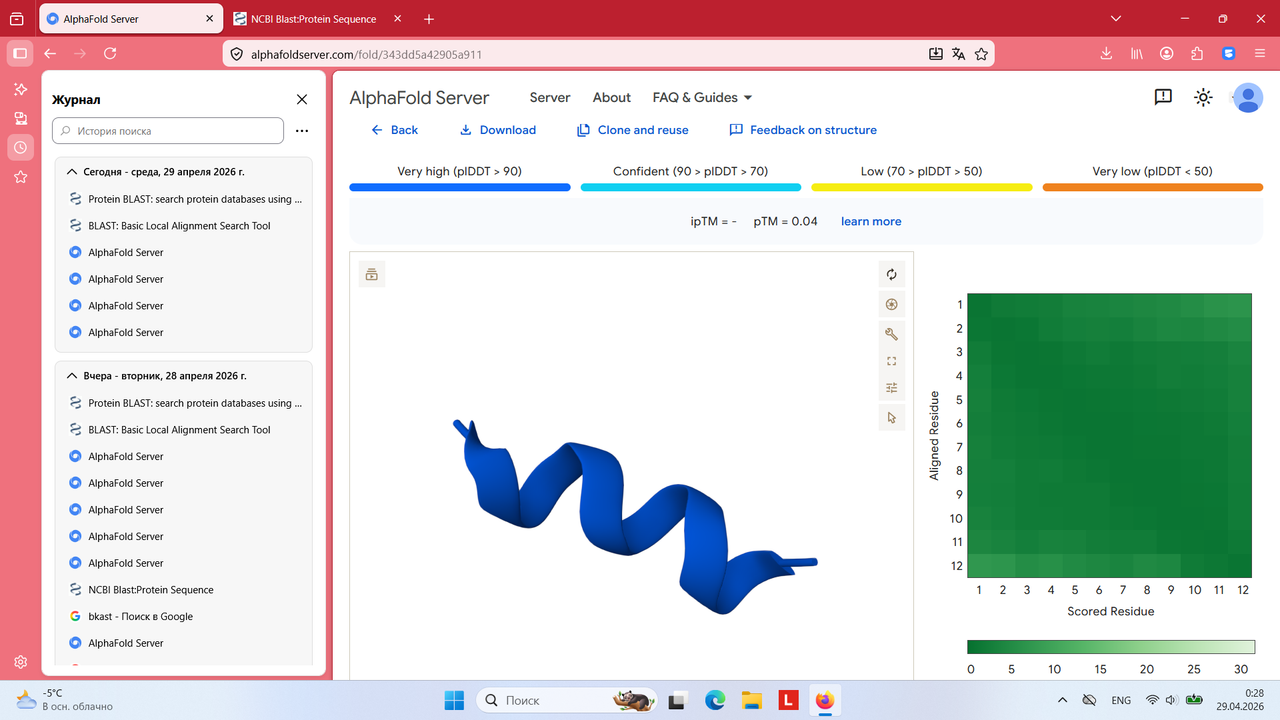This screenshot has width=1280, height=720.
Task: Open the NCBI Blast:Protein Sequence history entry
Action: (151, 590)
